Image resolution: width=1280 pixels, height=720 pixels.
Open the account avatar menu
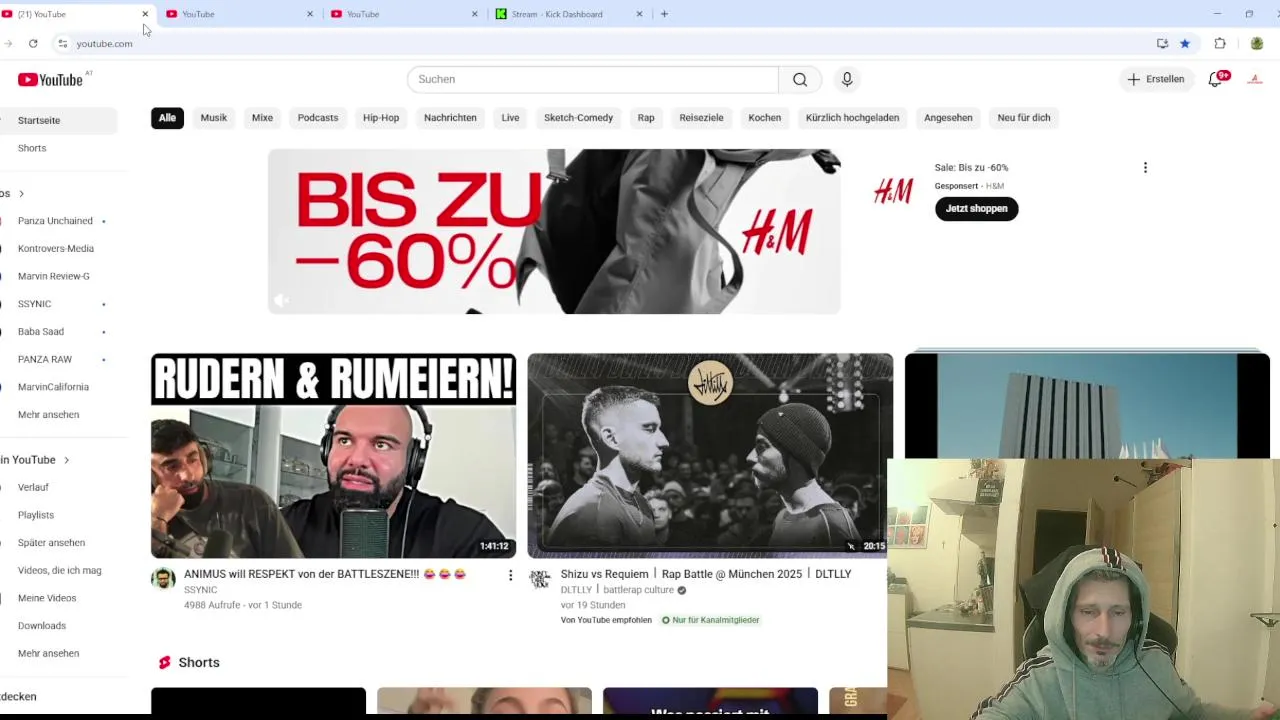point(1255,79)
